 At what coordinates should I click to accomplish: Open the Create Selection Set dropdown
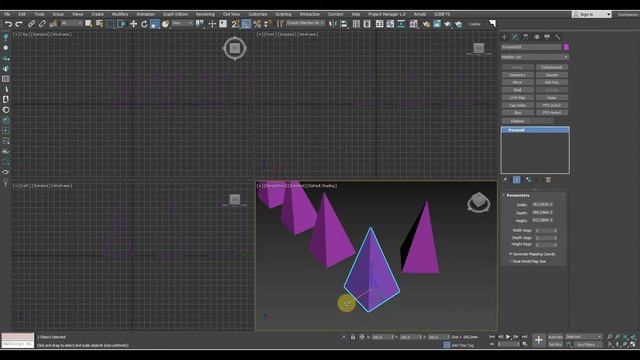(x=305, y=23)
